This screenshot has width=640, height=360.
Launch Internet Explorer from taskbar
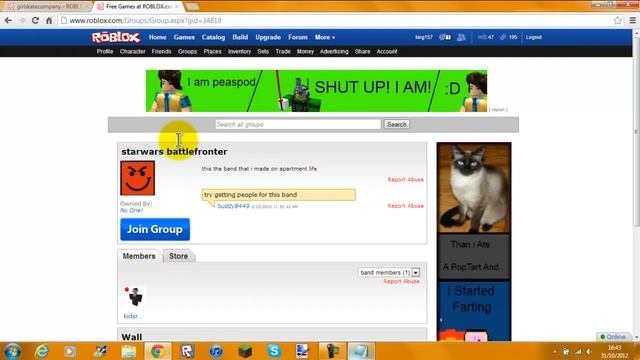pos(42,351)
